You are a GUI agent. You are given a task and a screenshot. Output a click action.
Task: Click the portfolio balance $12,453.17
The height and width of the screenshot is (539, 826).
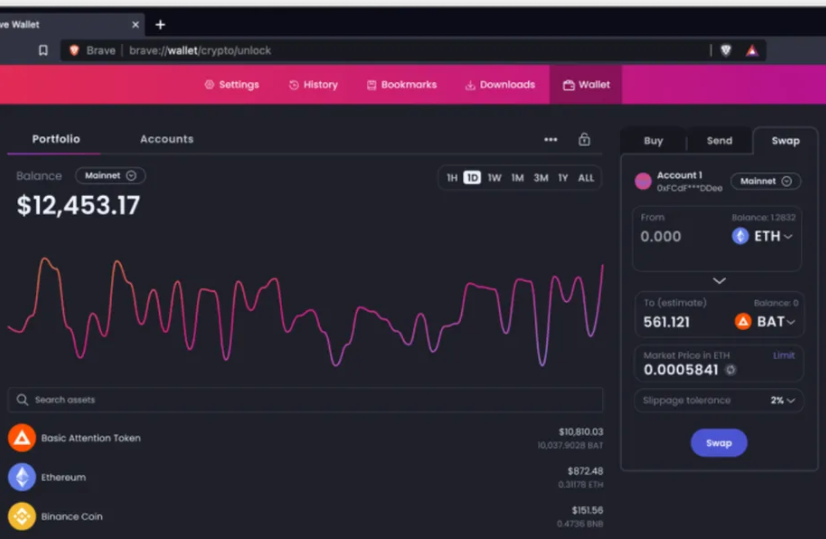click(78, 205)
